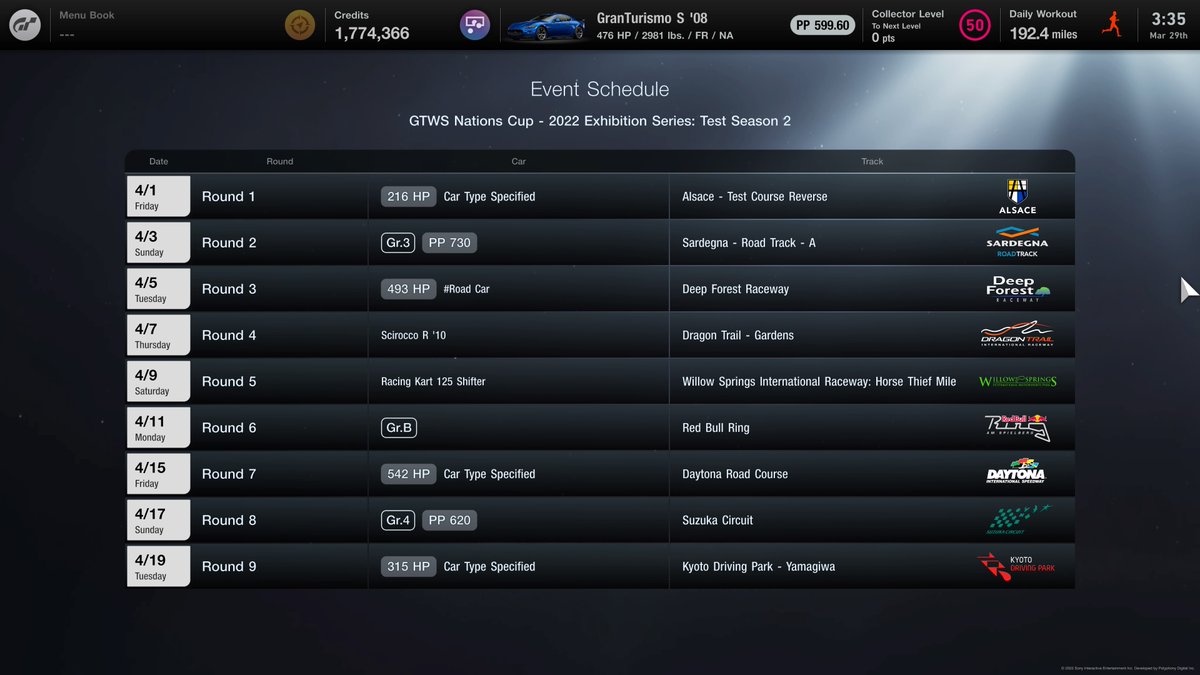1200x675 pixels.
Task: Select the 4/7 Thursday date tile
Action: click(x=158, y=335)
